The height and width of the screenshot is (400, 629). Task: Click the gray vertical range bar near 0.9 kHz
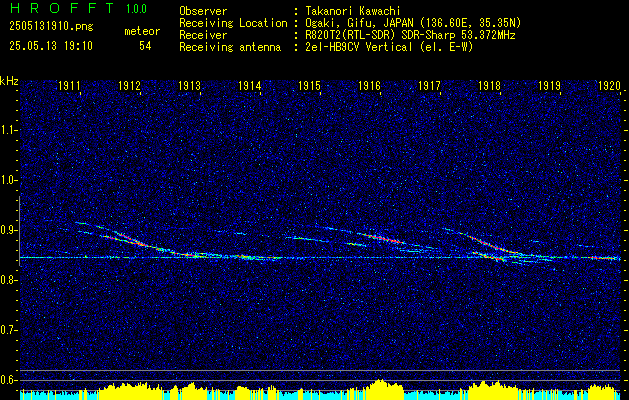tap(19, 231)
